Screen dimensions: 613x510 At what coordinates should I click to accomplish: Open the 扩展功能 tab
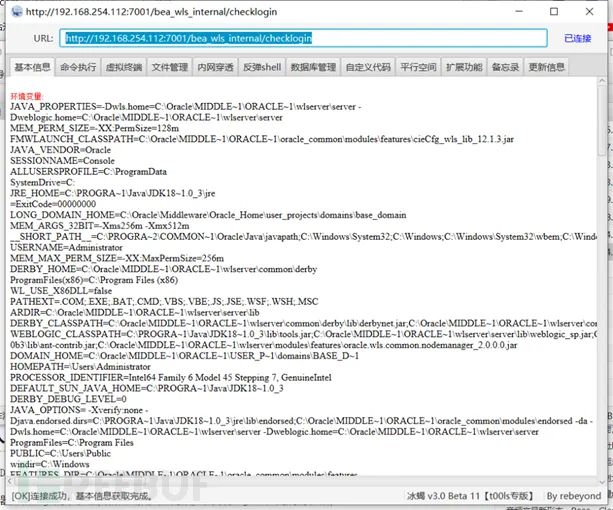pos(464,67)
